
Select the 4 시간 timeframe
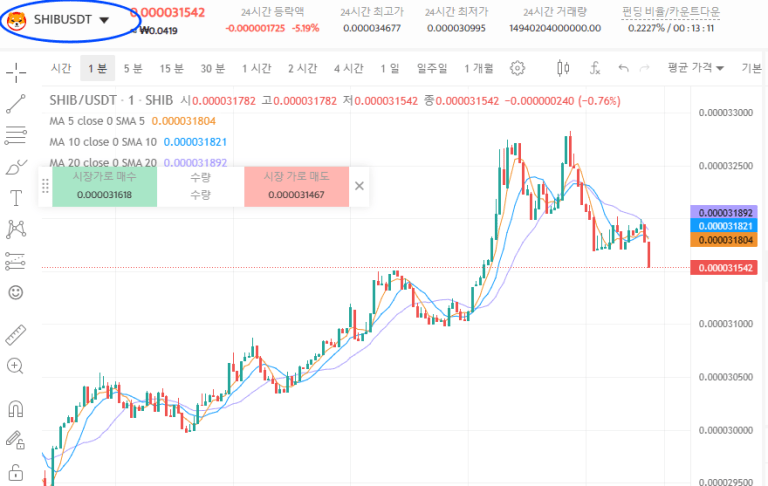347,68
